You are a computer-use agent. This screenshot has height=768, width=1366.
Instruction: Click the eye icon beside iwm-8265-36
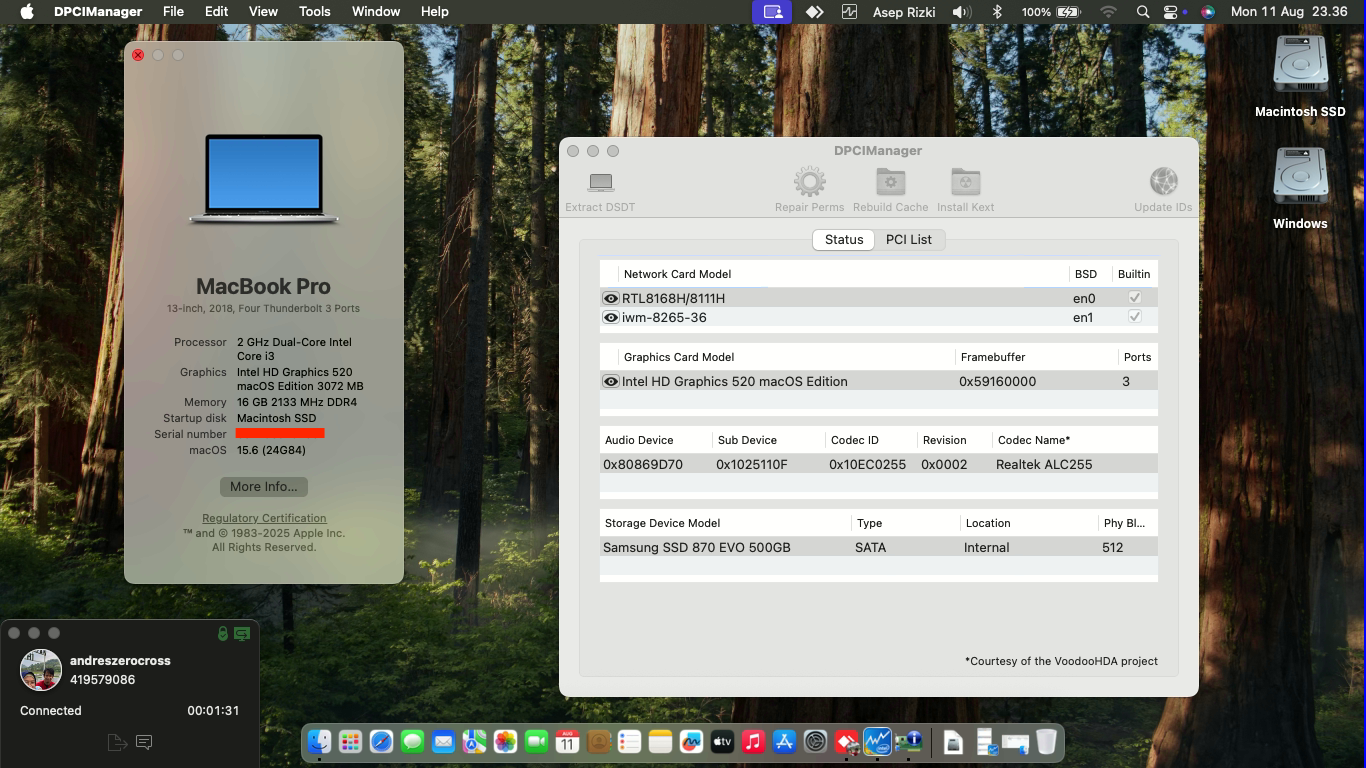[x=610, y=318]
